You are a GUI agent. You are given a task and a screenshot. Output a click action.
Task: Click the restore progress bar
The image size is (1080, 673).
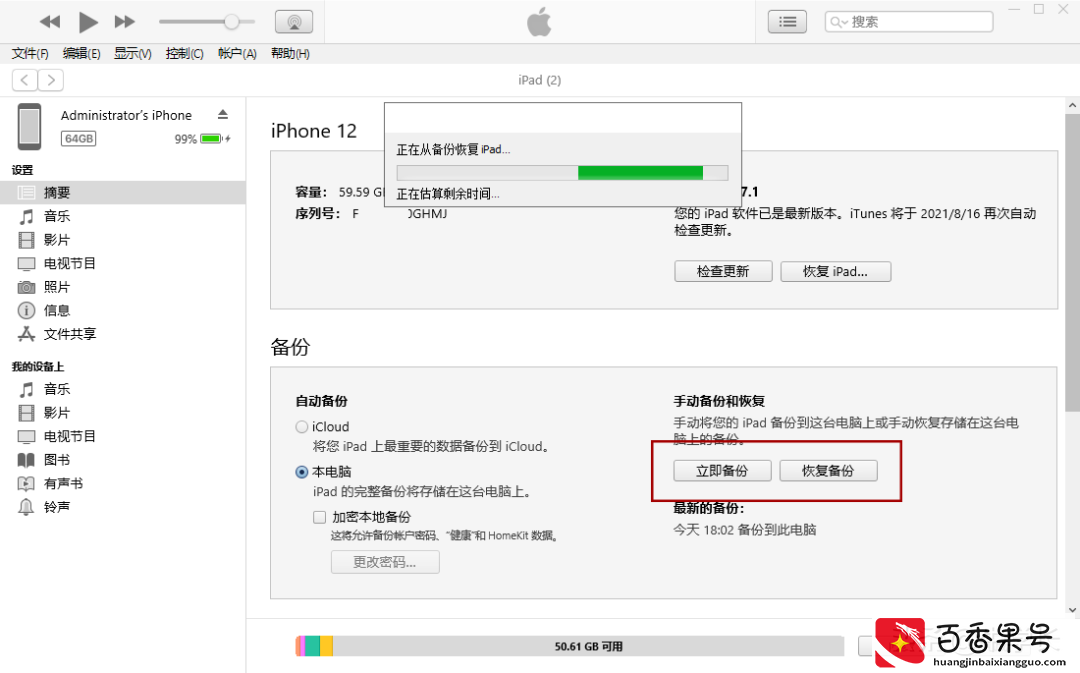tap(562, 173)
